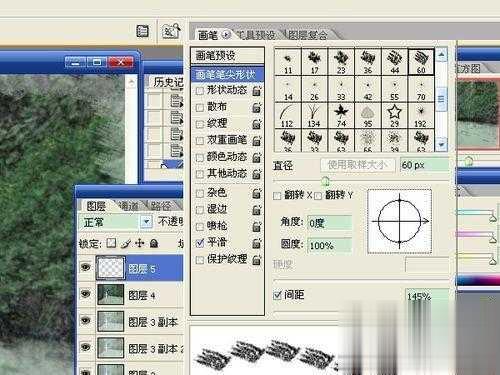Pick the 134 dune grass brush
500x375 pixels.
pyautogui.click(x=314, y=116)
